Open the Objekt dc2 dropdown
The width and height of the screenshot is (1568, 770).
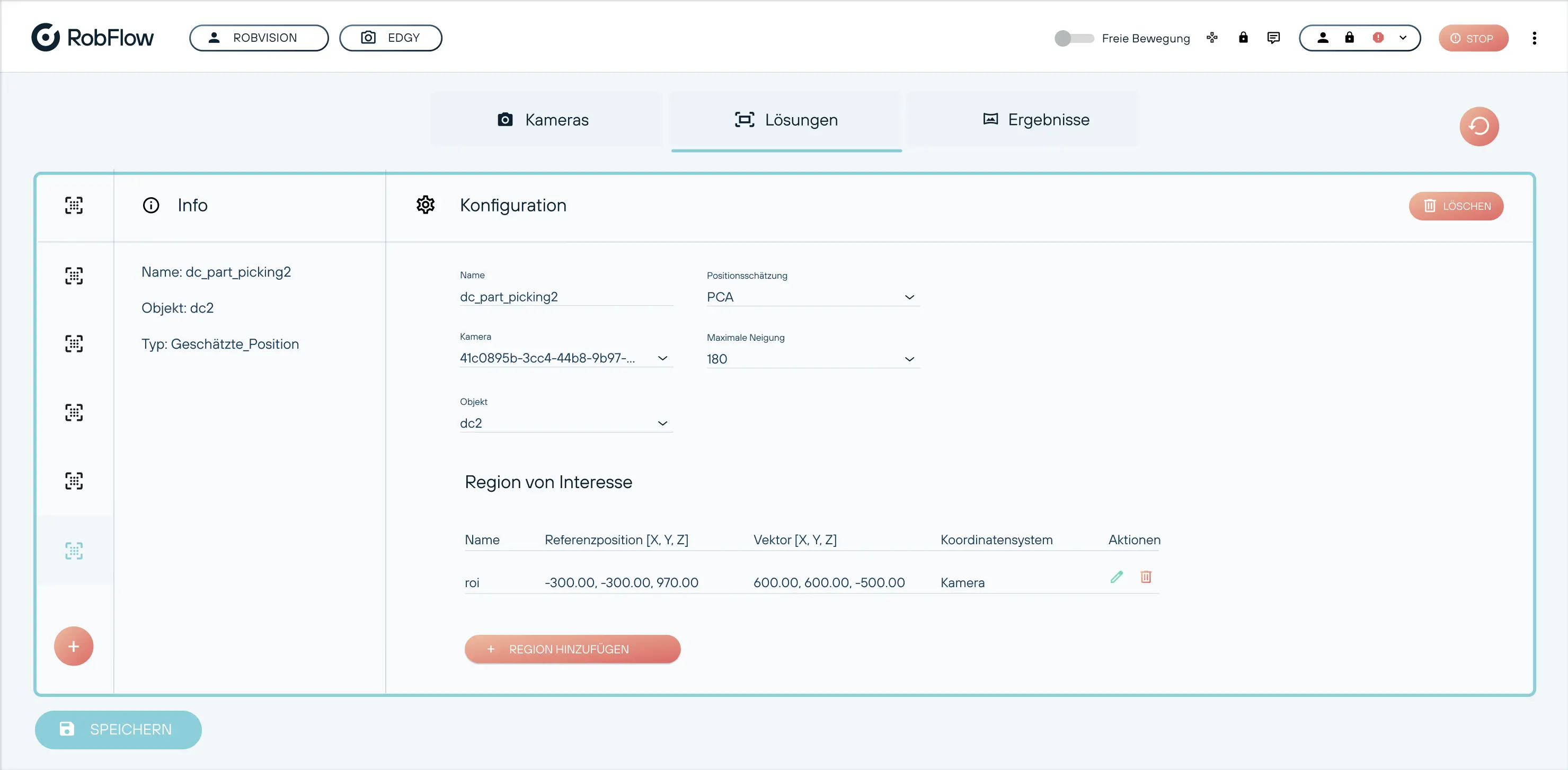point(565,423)
